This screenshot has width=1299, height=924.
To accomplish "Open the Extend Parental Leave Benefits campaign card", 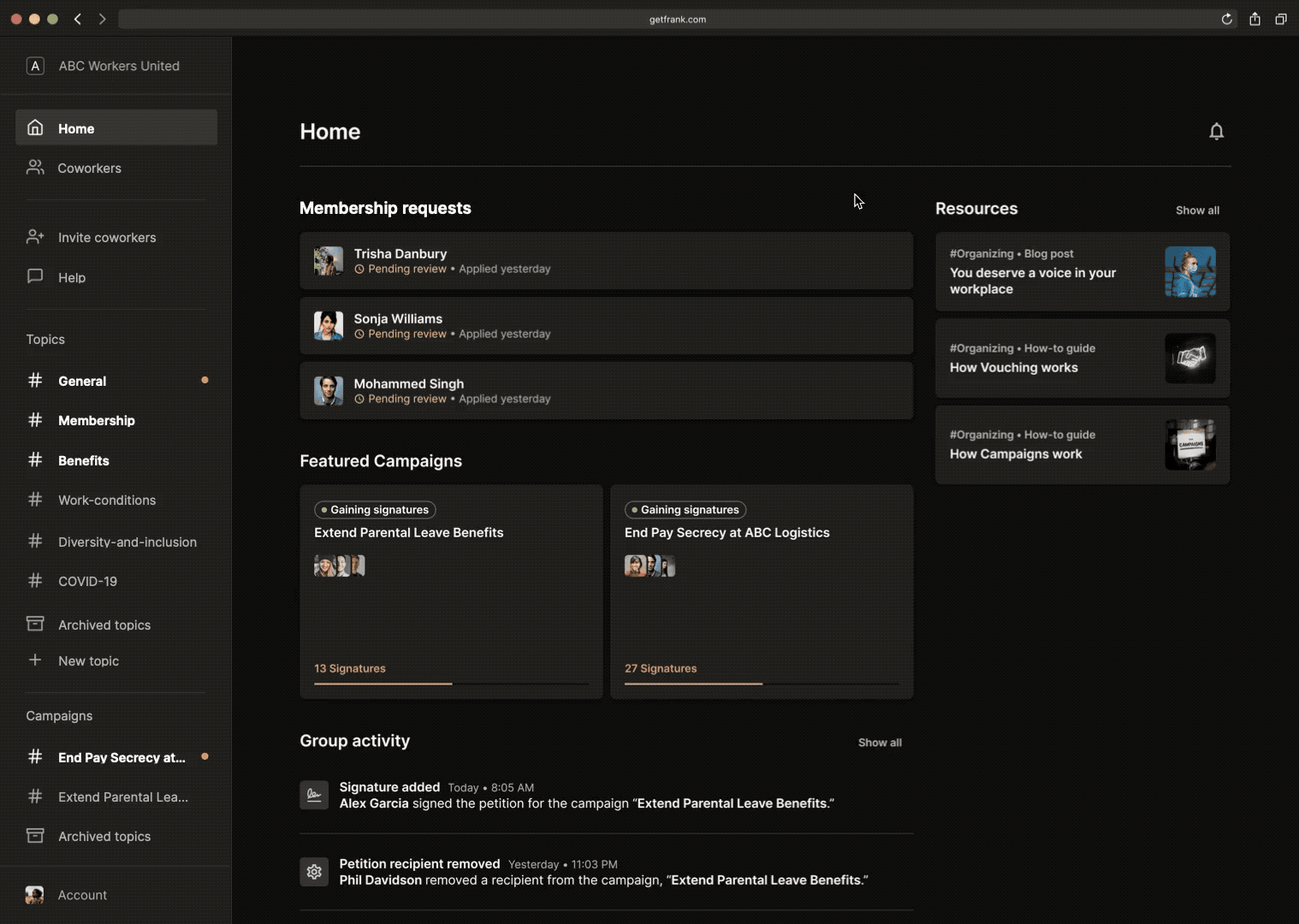I will pyautogui.click(x=451, y=591).
